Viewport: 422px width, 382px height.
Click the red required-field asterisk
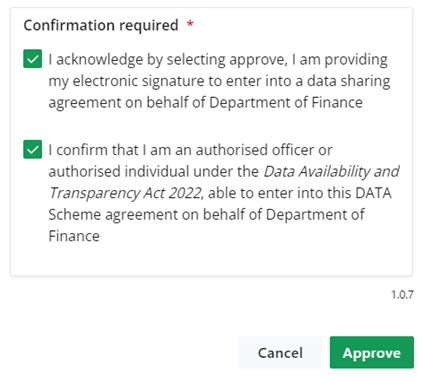pos(190,24)
